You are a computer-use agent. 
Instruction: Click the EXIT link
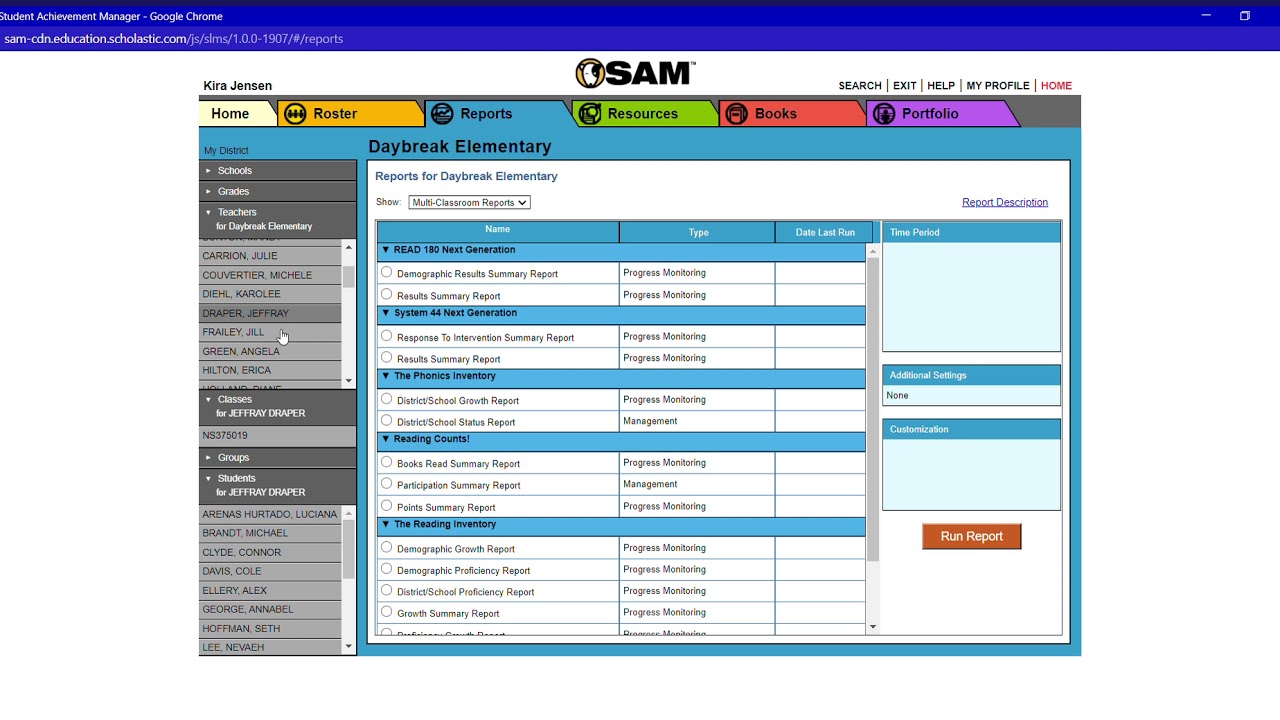pyautogui.click(x=905, y=86)
